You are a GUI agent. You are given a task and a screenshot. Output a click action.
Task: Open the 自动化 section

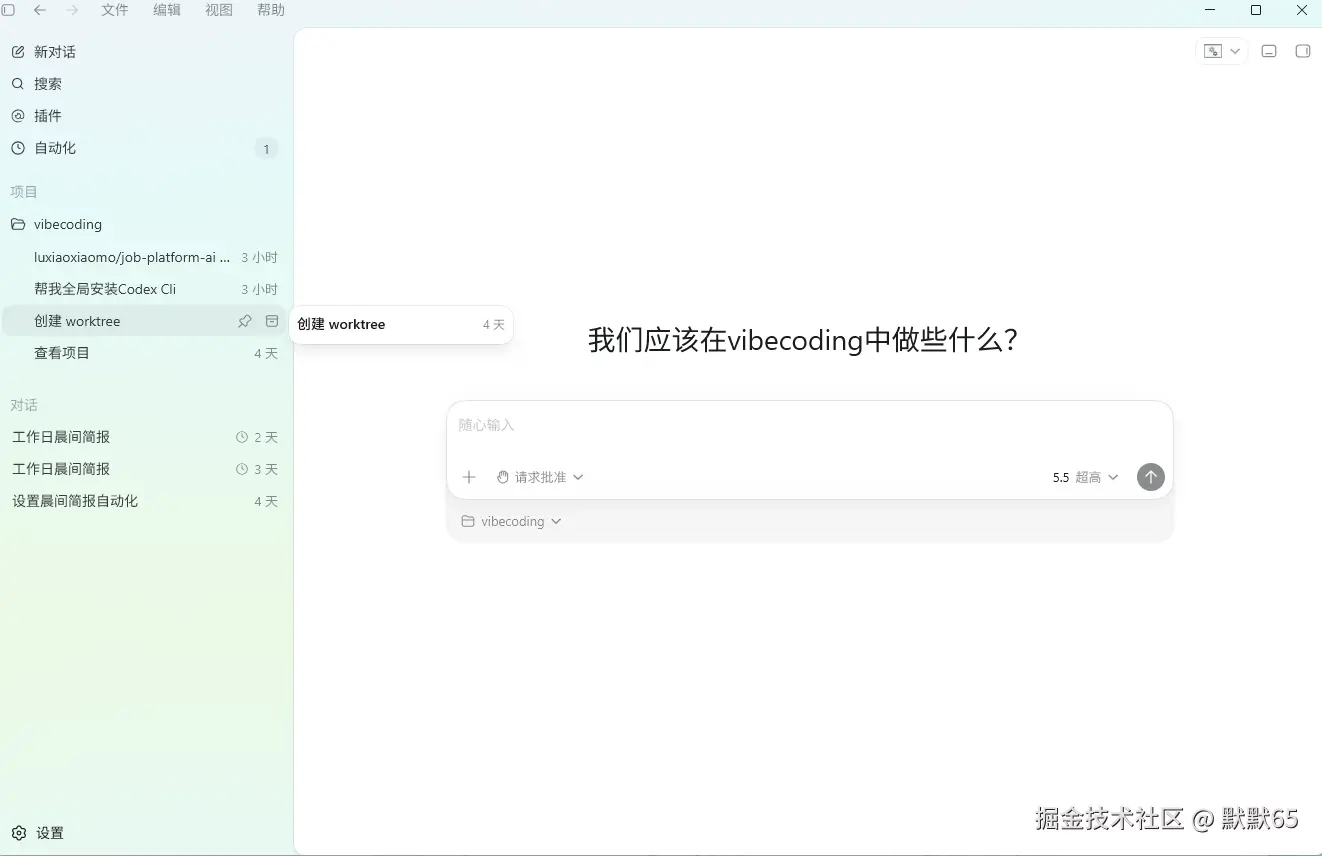pyautogui.click(x=145, y=148)
